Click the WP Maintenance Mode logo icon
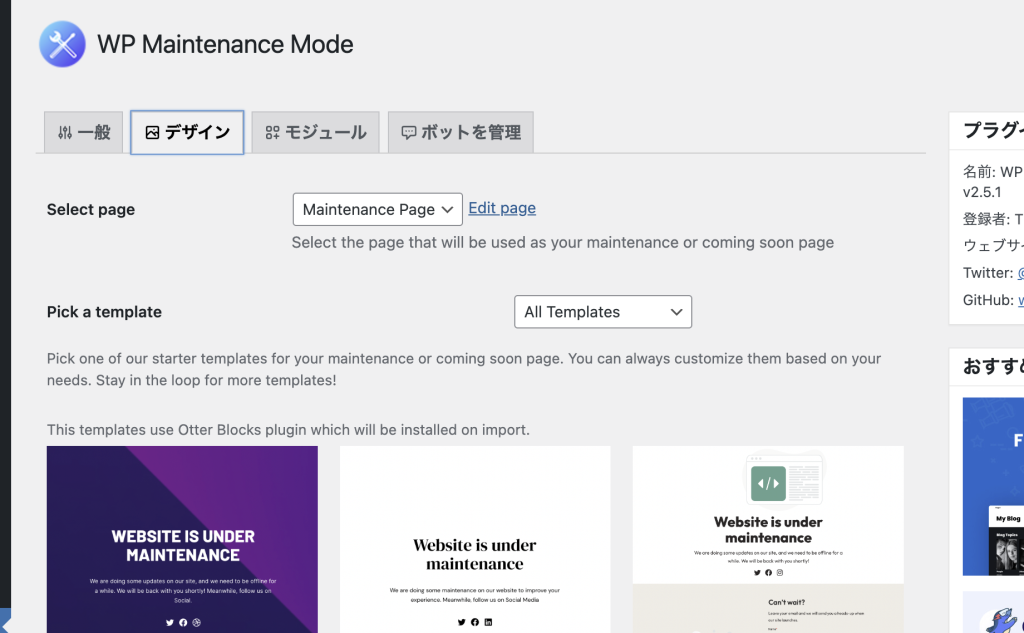The image size is (1024, 633). (62, 44)
